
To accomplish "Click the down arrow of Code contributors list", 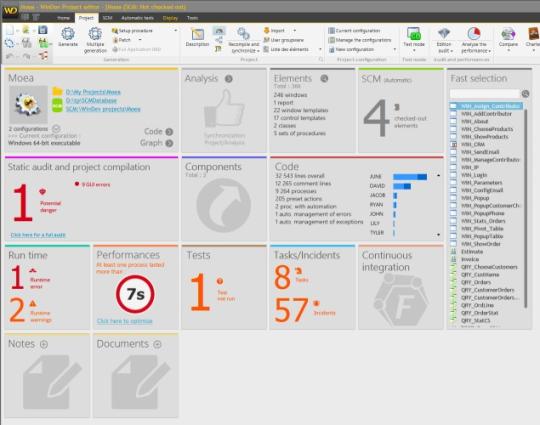I will pos(438,235).
